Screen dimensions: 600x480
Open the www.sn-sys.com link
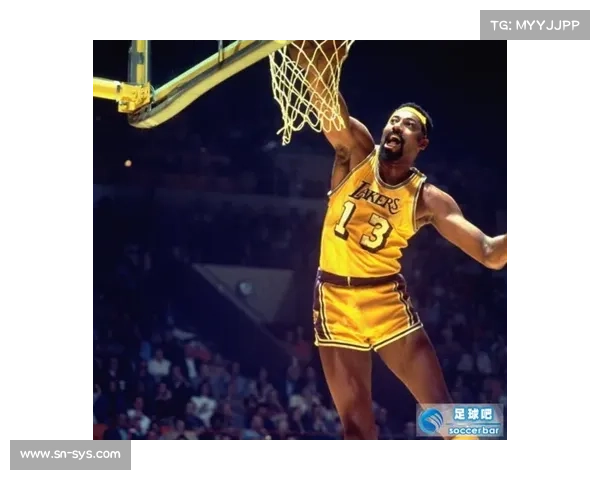[x=71, y=455]
